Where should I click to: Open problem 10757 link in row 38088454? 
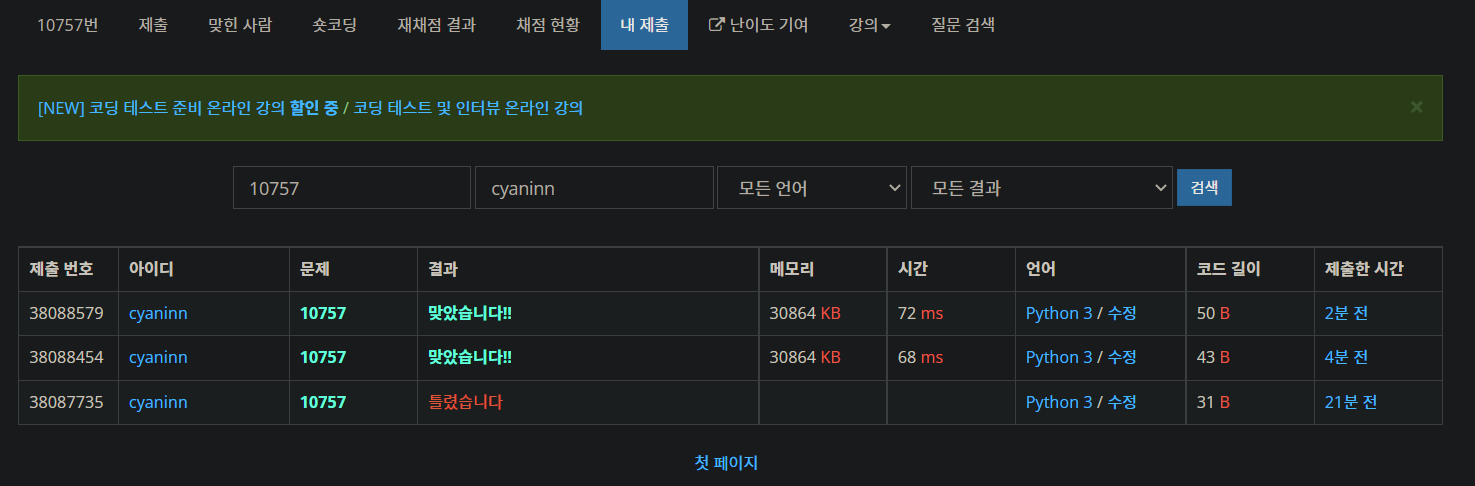click(x=323, y=357)
